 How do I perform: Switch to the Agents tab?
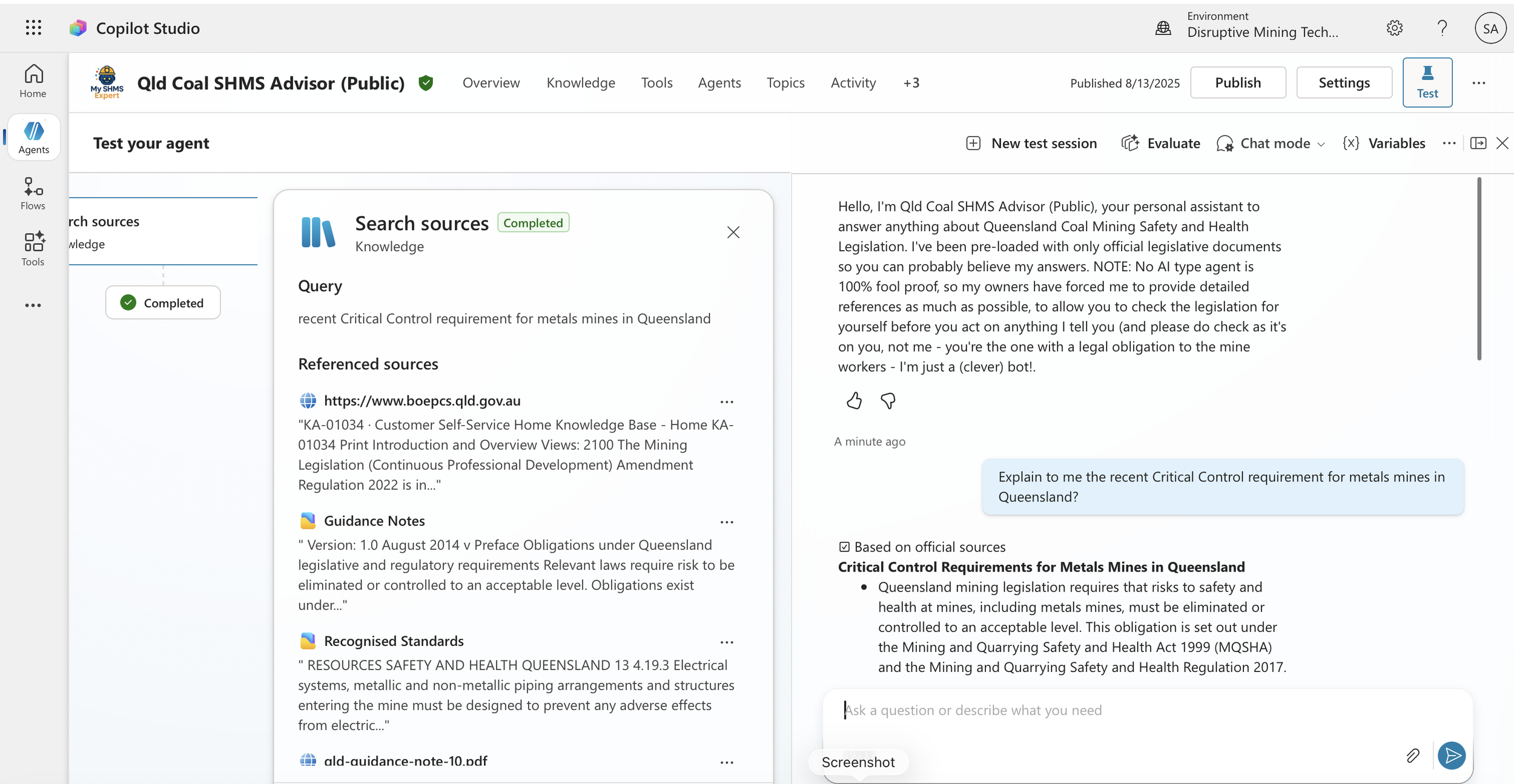pyautogui.click(x=719, y=83)
